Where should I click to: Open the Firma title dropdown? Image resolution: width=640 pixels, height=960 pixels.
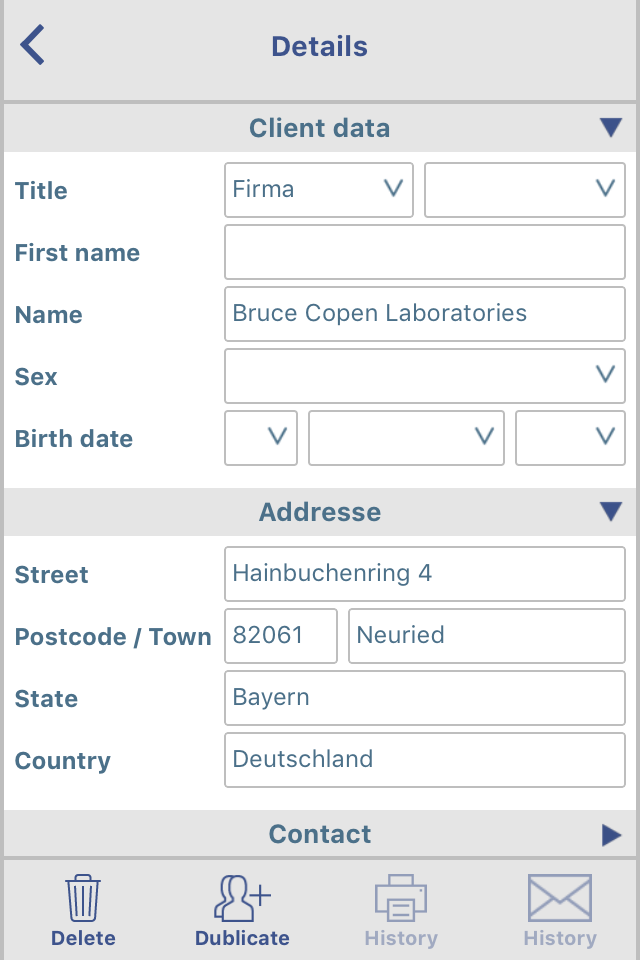[318, 190]
